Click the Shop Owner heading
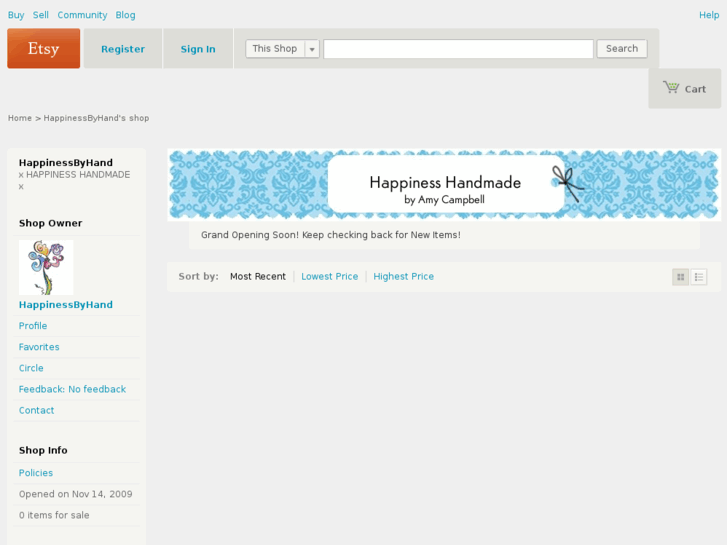This screenshot has height=545, width=727. tap(51, 223)
